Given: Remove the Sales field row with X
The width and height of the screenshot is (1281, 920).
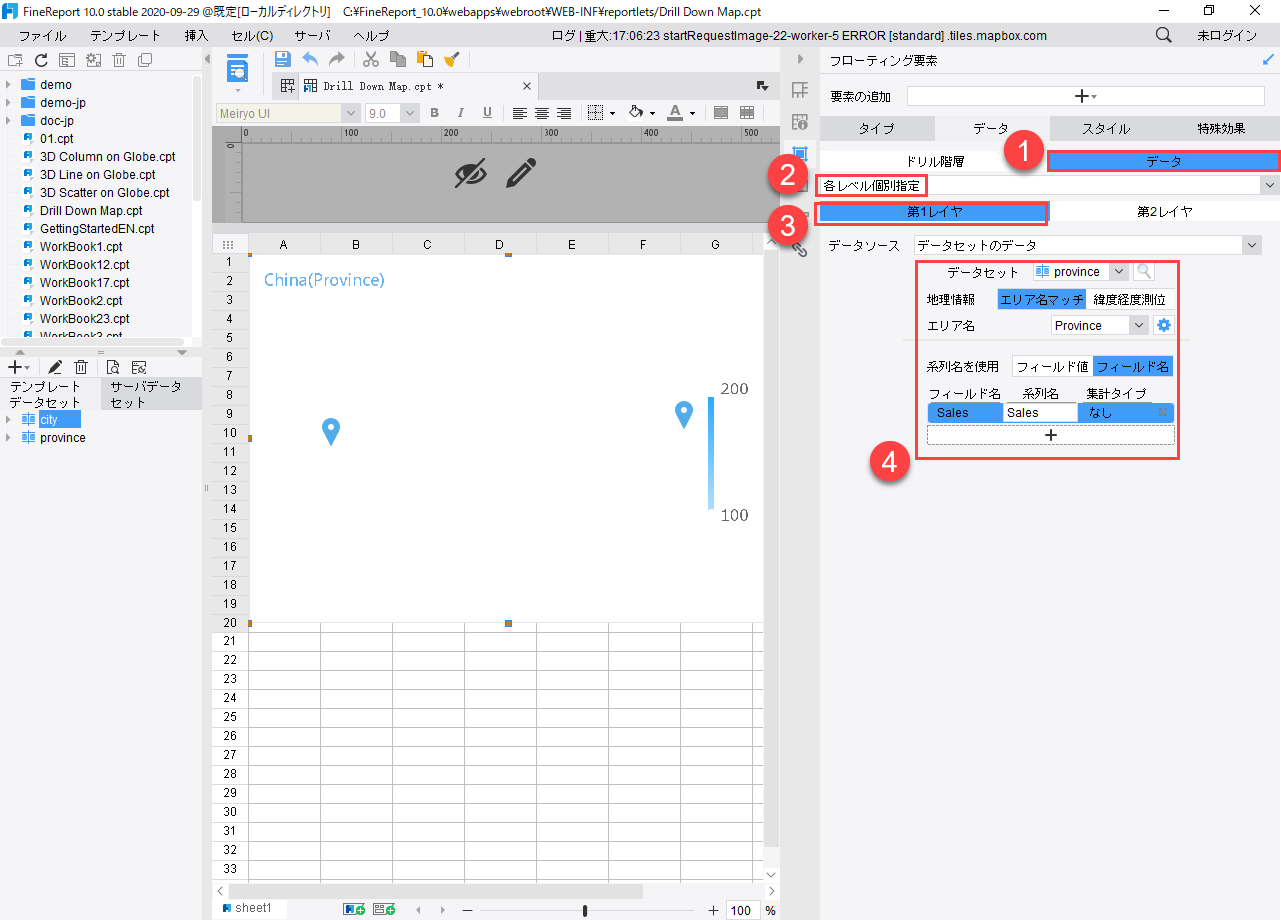Looking at the screenshot, I should pyautogui.click(x=1163, y=412).
